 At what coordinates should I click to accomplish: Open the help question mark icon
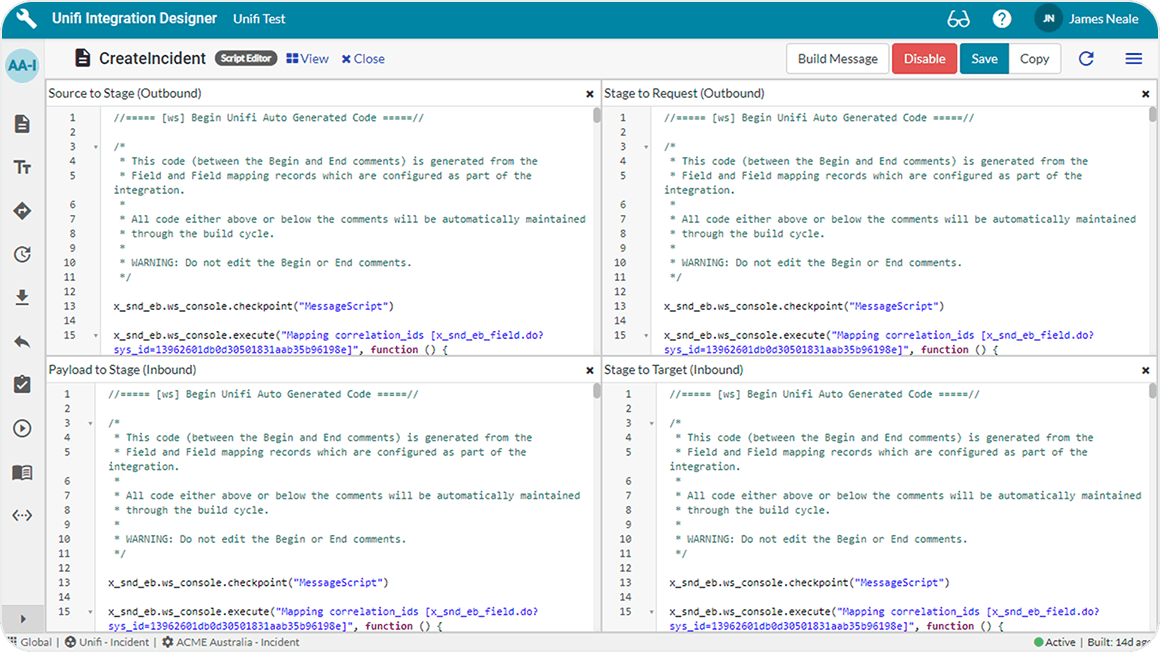[1002, 19]
